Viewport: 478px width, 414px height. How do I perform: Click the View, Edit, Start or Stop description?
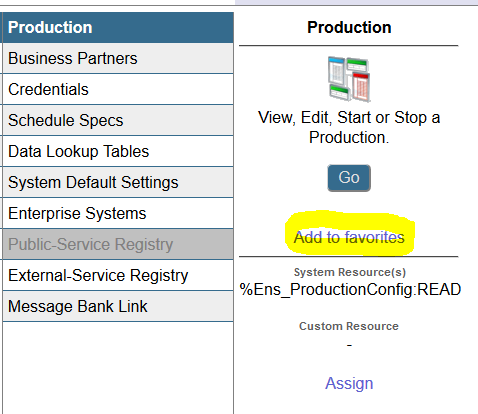349,127
